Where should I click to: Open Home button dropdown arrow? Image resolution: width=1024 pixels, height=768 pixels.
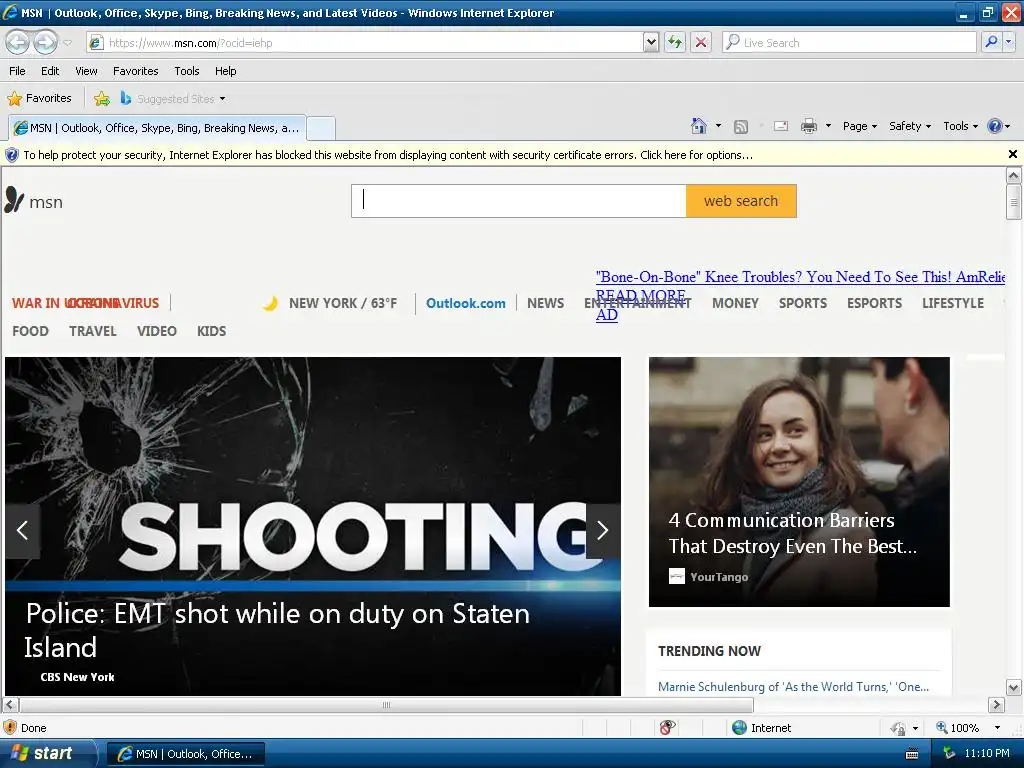point(718,126)
